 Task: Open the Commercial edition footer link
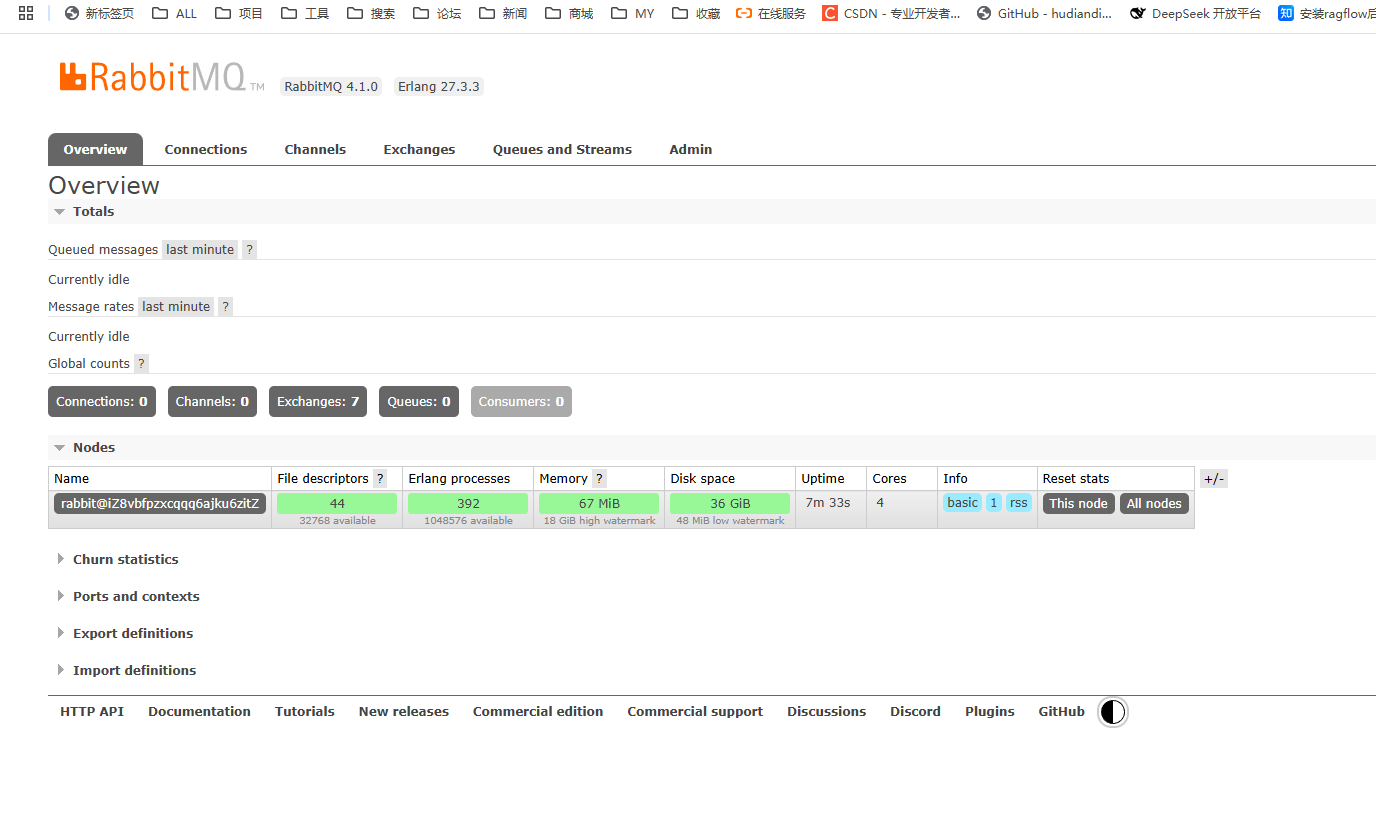pos(538,712)
